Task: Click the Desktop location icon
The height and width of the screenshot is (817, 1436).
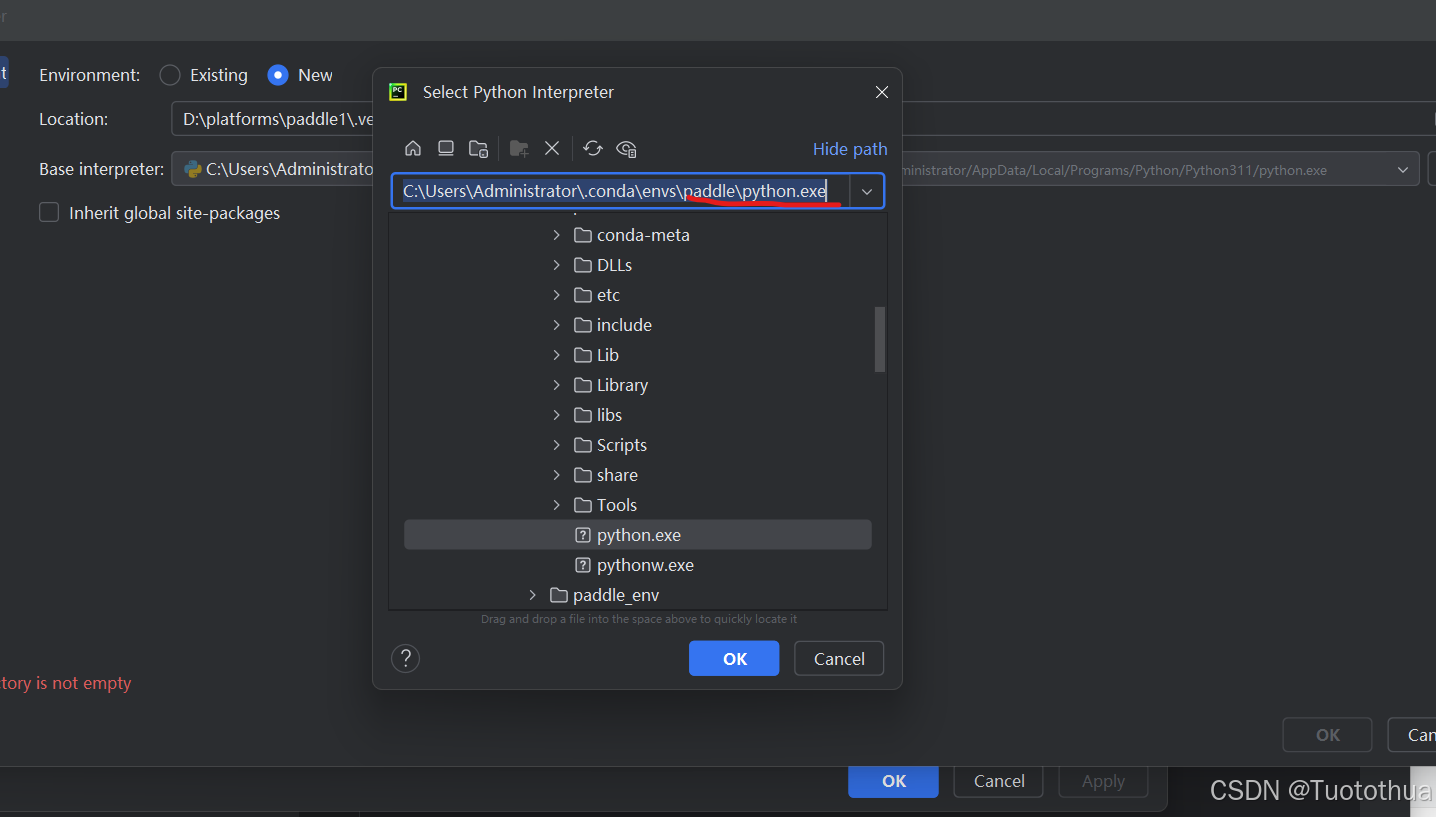Action: [x=446, y=148]
